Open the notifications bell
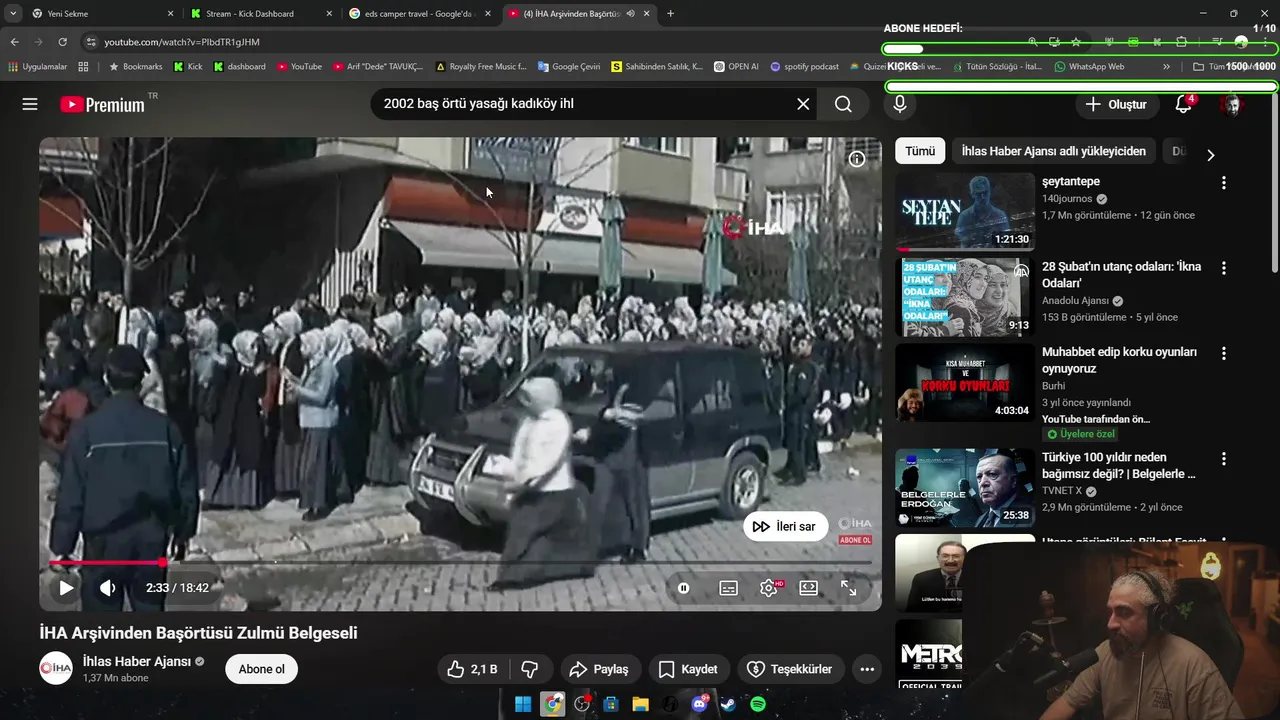The width and height of the screenshot is (1280, 720). 1184,104
